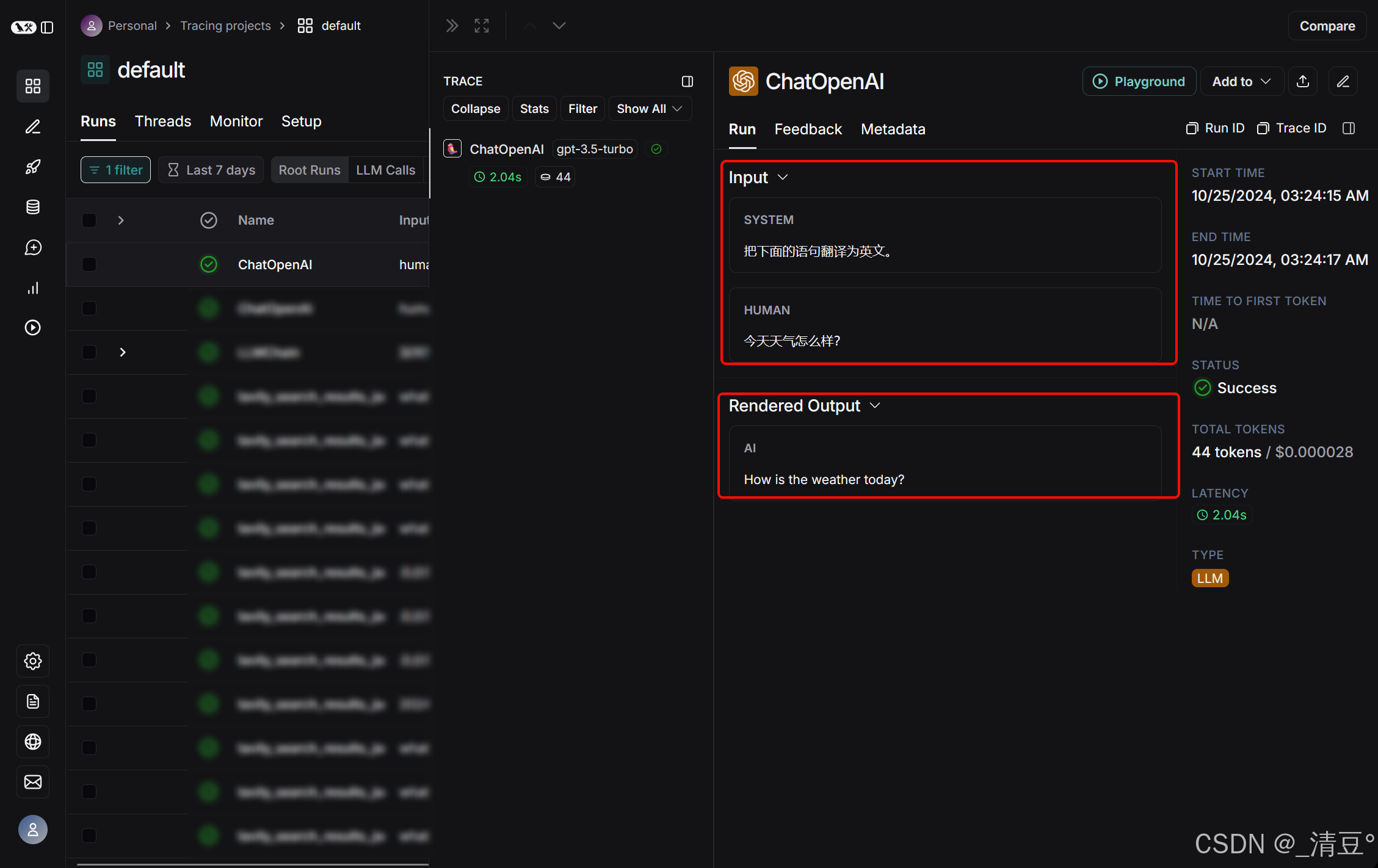Go to previous run with up arrow

529,26
